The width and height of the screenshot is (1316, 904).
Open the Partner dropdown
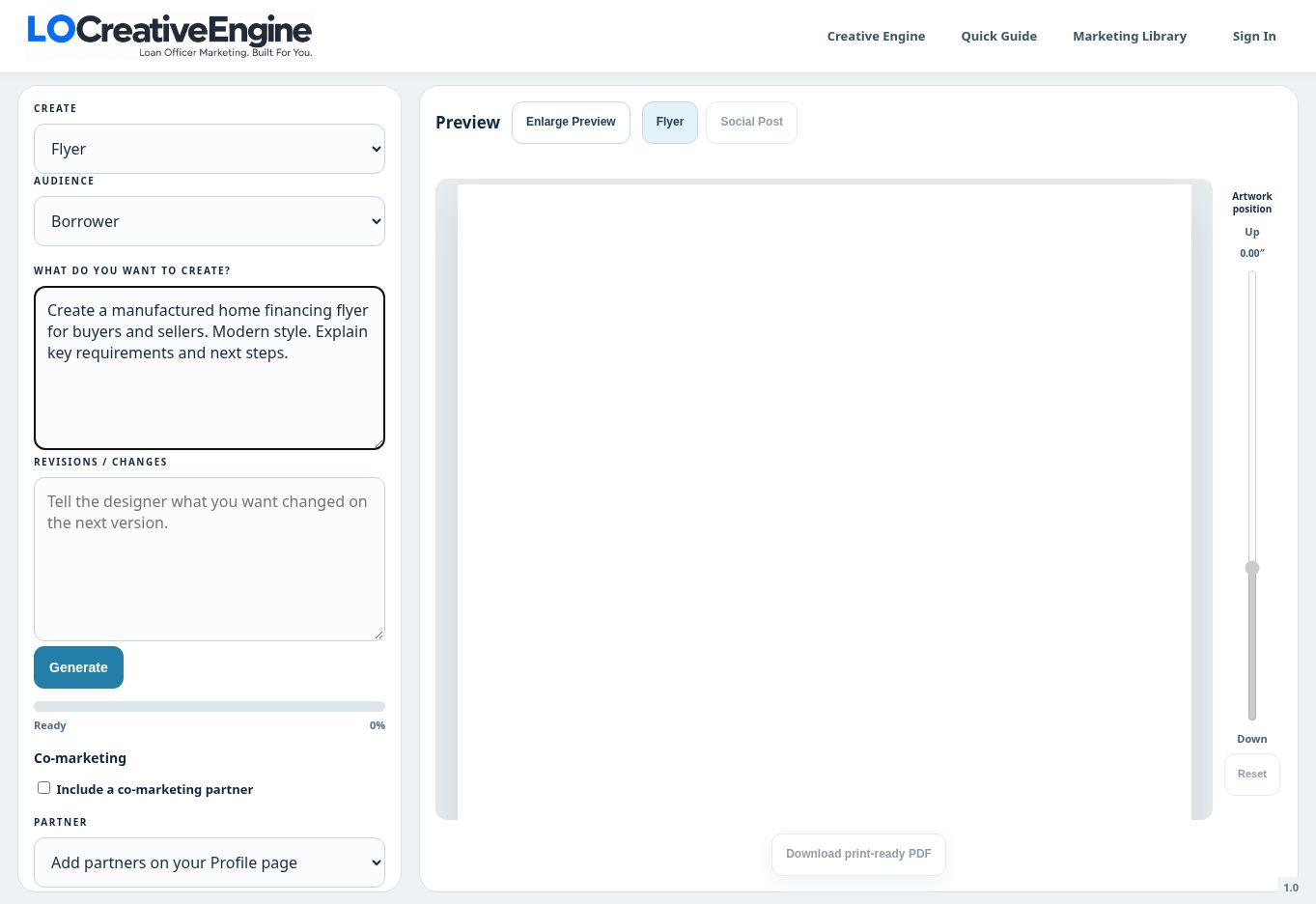[x=210, y=862]
